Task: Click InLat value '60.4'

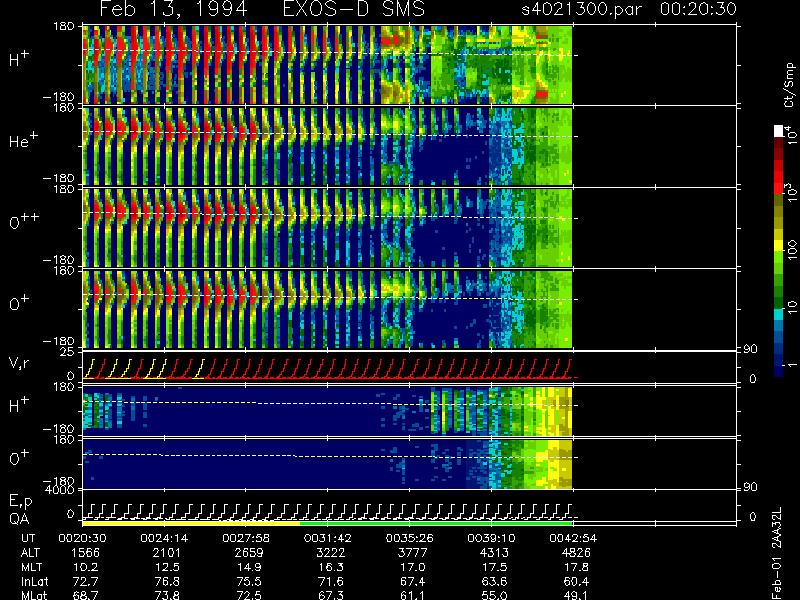Action: pyautogui.click(x=577, y=581)
